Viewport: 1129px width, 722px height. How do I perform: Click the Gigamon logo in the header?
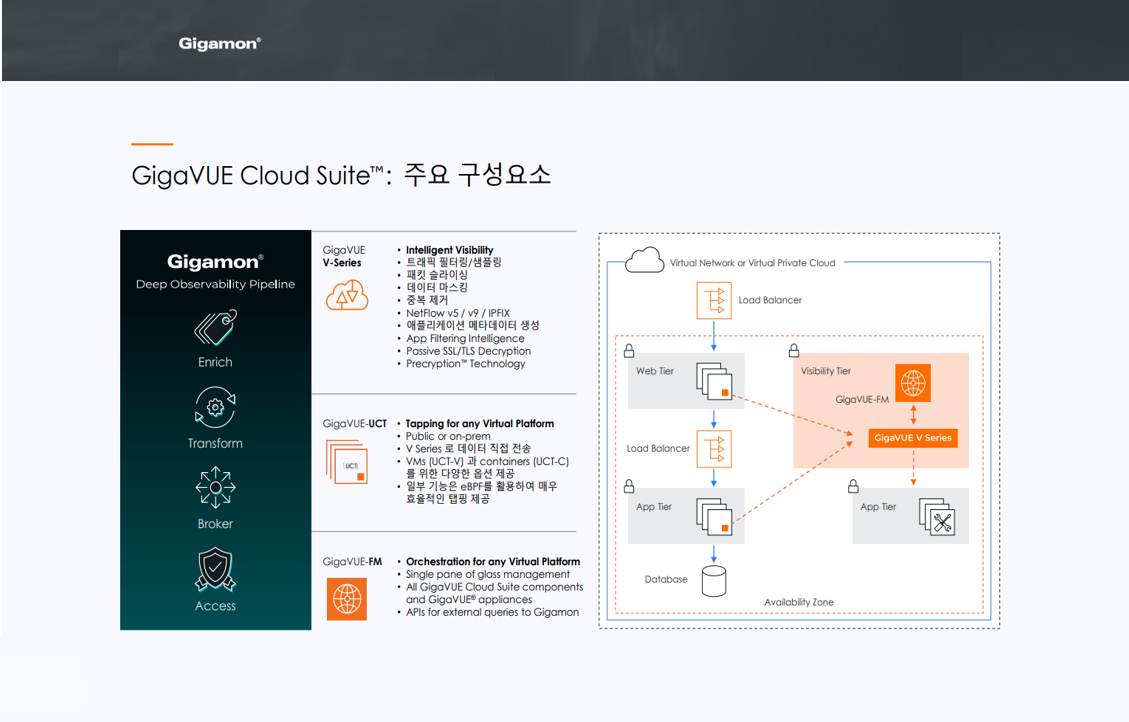coord(220,44)
